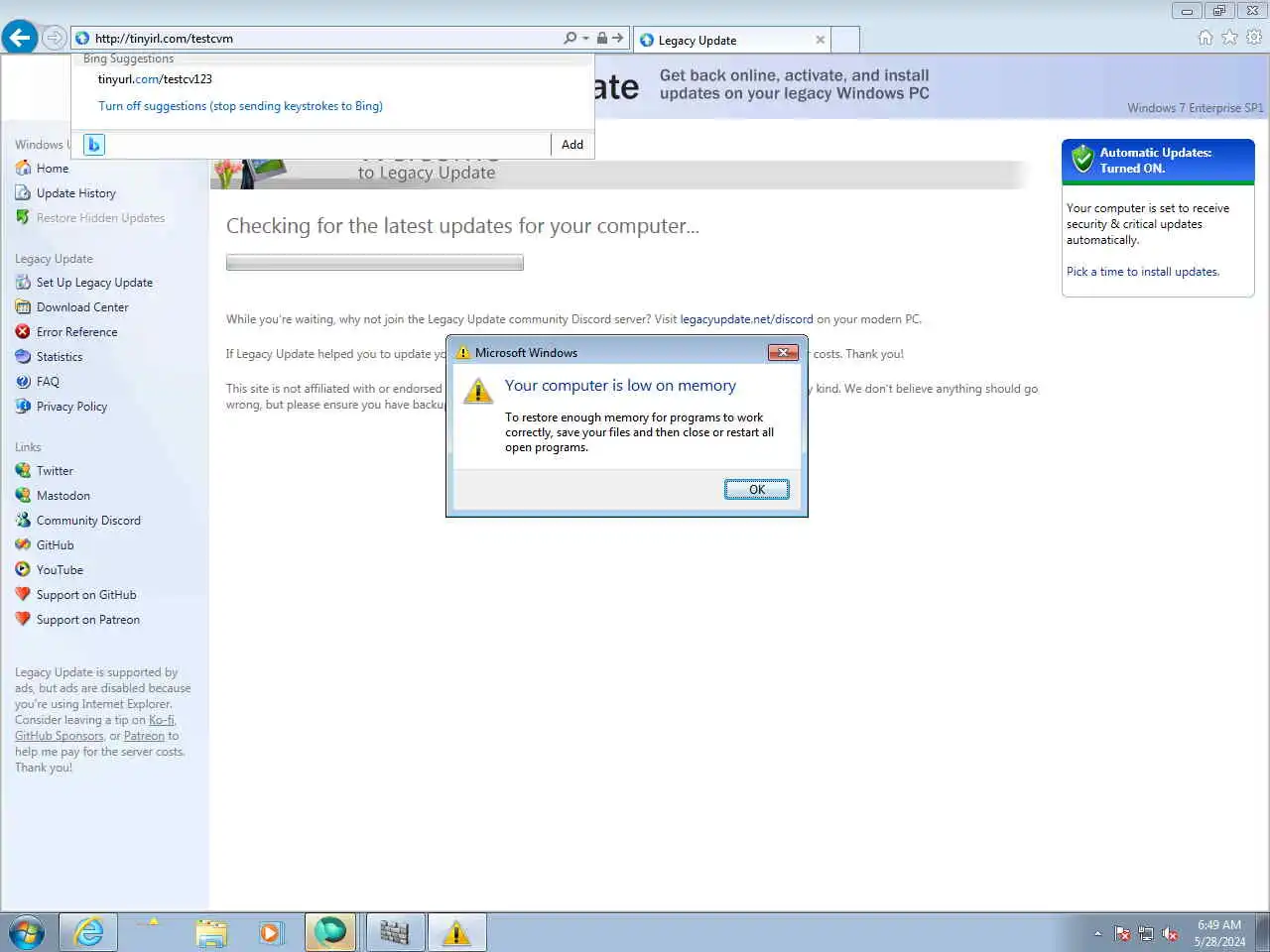This screenshot has height=952, width=1270.
Task: Click the Ko-fi tip link
Action: tap(162, 720)
